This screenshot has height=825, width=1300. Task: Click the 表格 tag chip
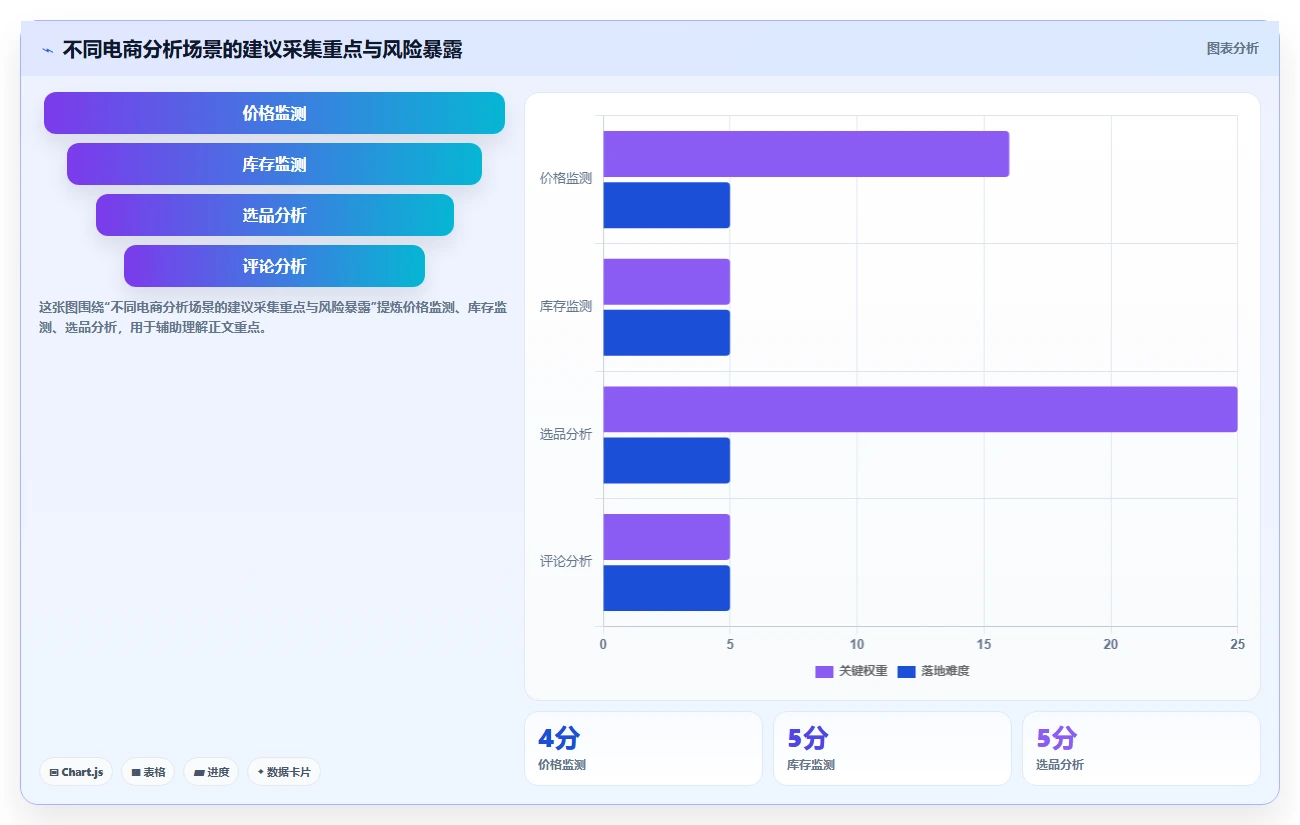[148, 772]
